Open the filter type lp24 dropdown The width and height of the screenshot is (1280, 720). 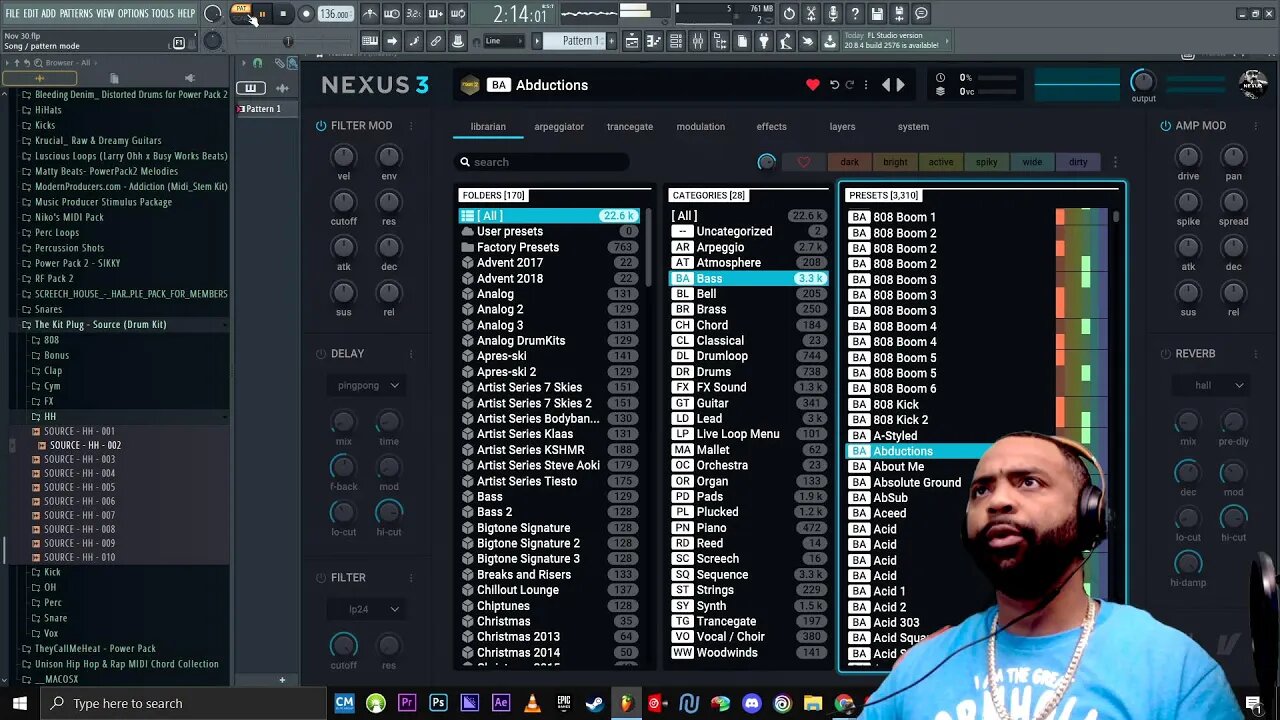point(368,609)
